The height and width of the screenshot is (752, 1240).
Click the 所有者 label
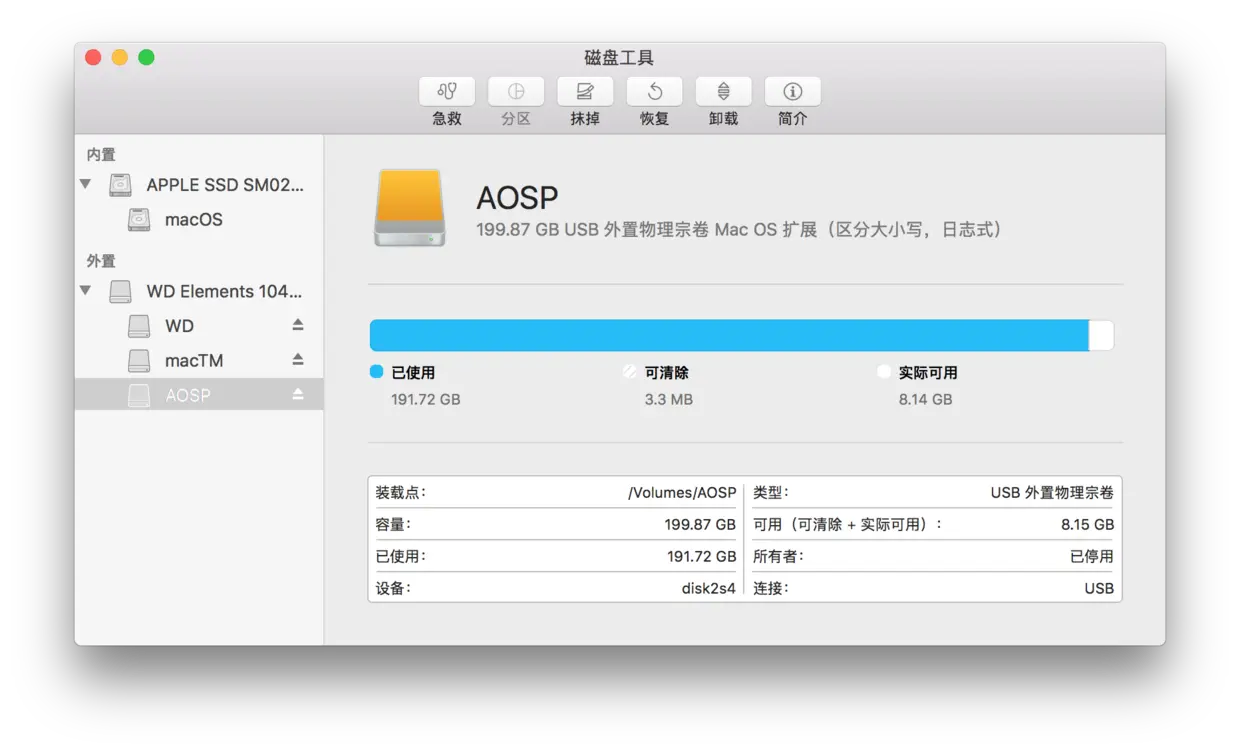778,557
